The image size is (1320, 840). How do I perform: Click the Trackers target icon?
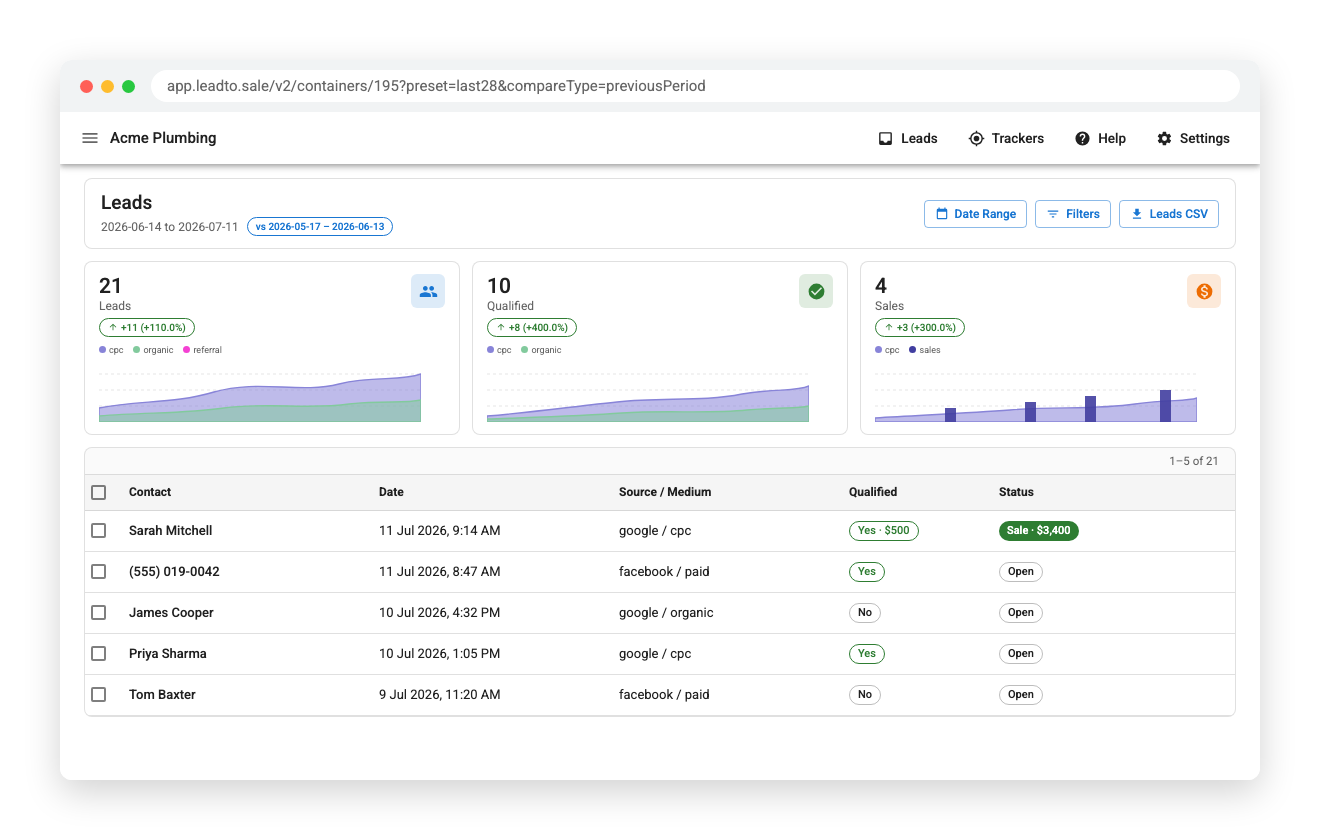[x=976, y=139]
